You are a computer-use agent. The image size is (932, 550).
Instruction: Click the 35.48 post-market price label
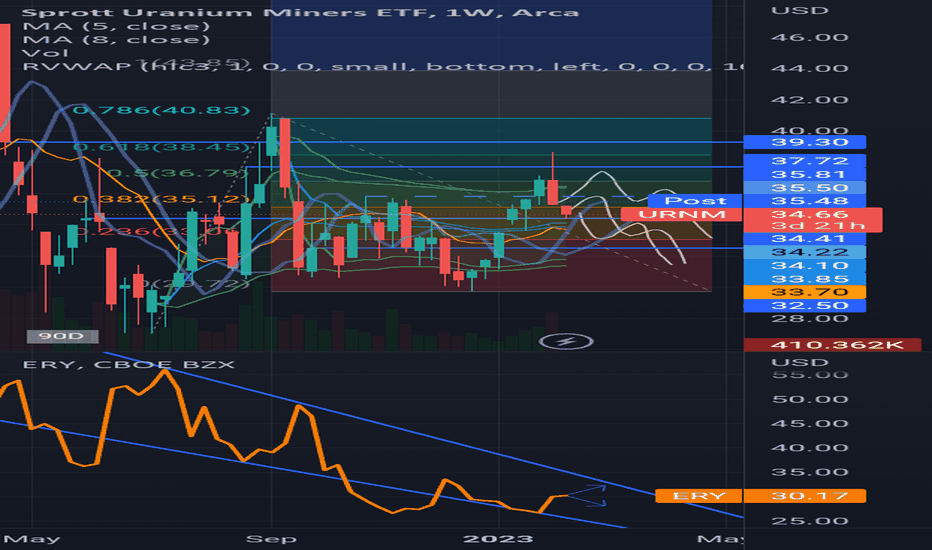point(804,201)
